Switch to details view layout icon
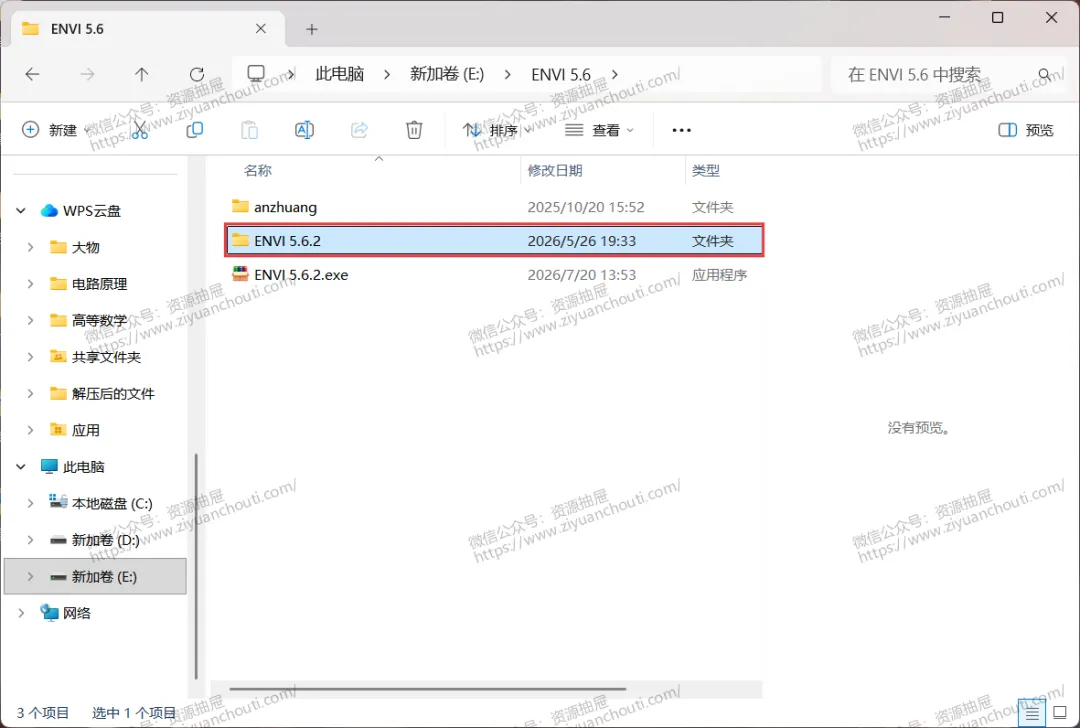 pyautogui.click(x=1031, y=714)
